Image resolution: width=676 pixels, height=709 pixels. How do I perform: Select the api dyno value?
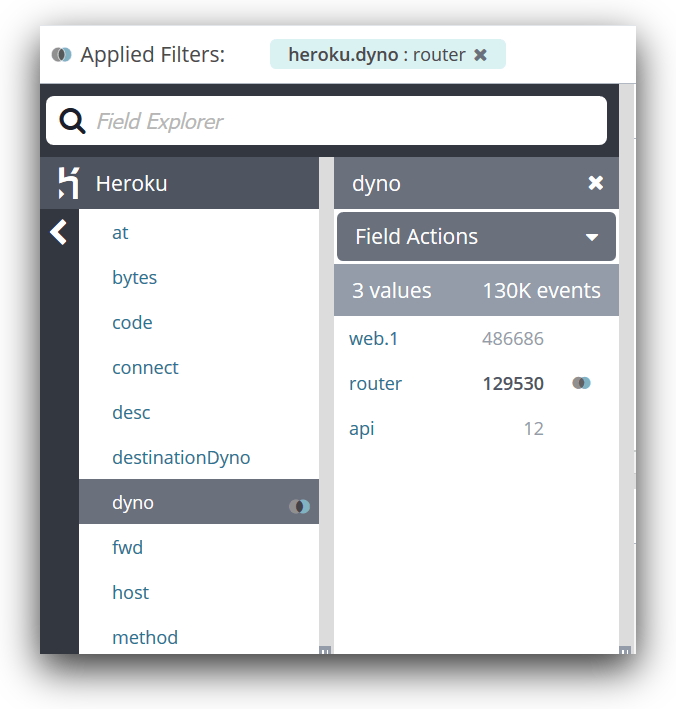[x=362, y=429]
